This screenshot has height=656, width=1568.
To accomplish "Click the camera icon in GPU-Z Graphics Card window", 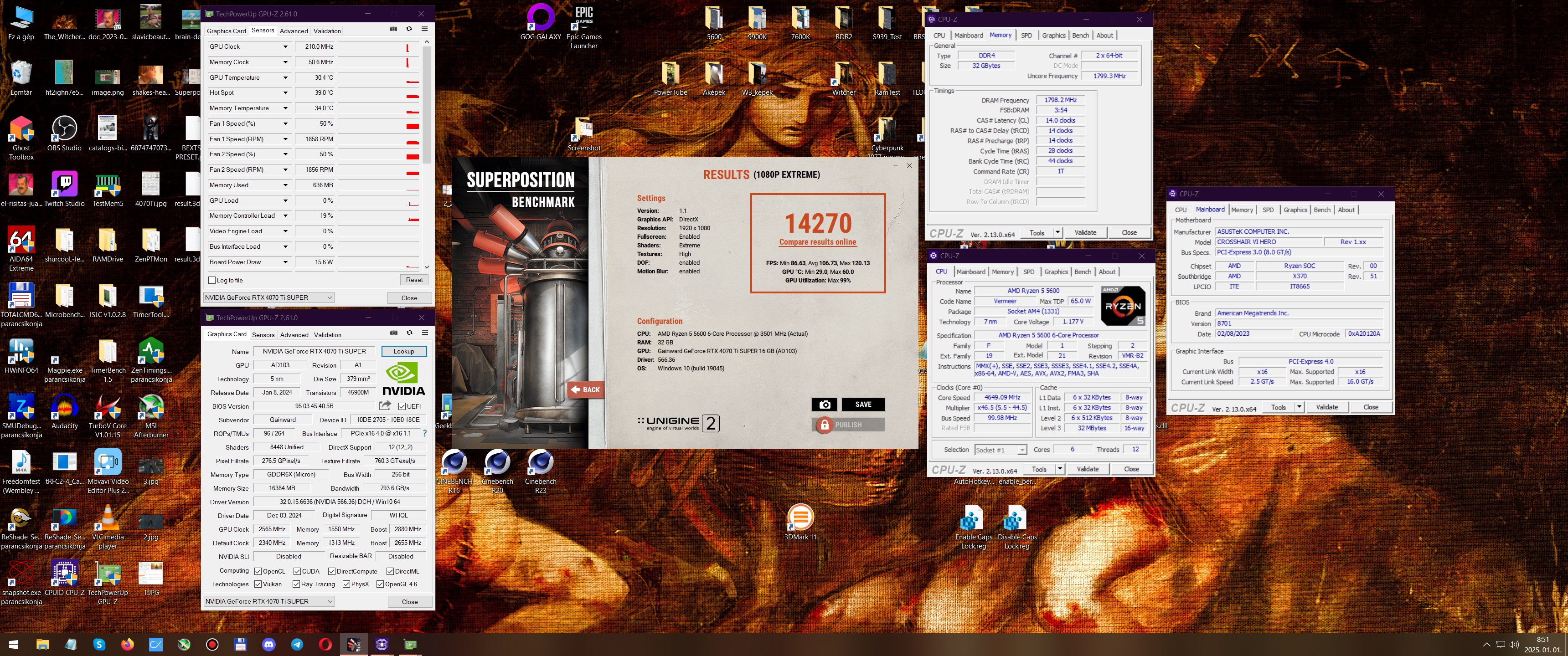I will 394,333.
